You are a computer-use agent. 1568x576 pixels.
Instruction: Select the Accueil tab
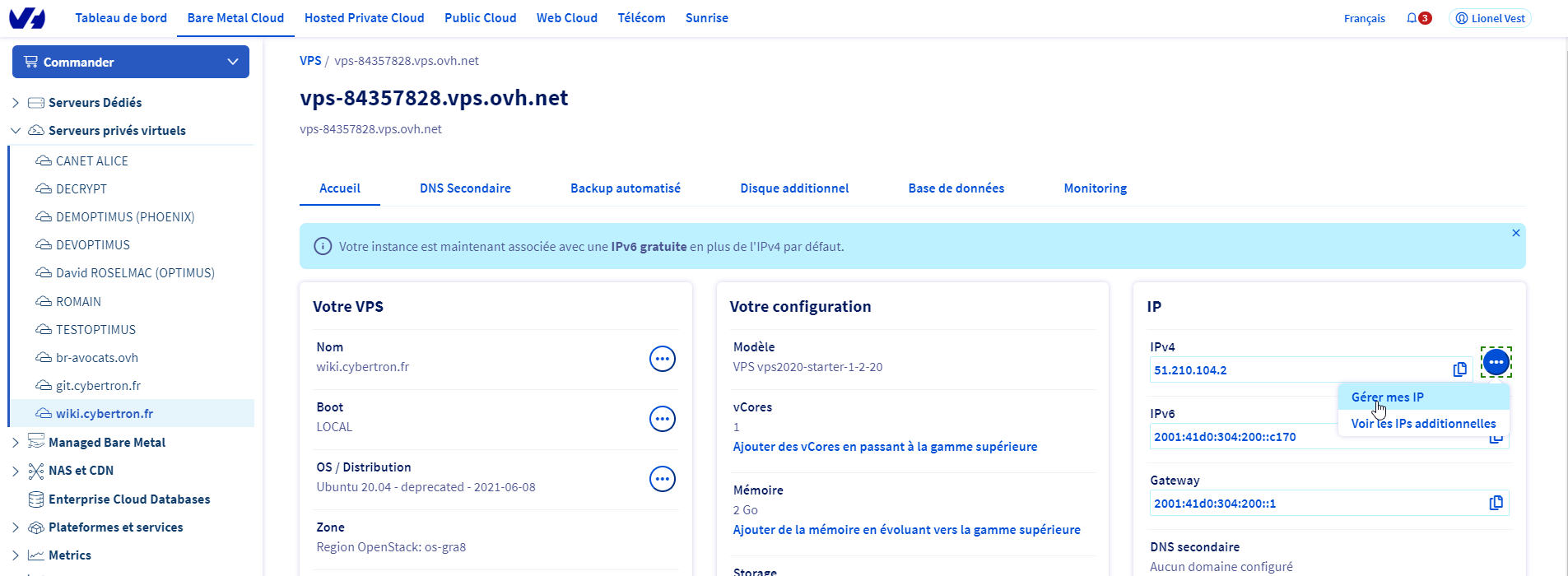pos(340,188)
